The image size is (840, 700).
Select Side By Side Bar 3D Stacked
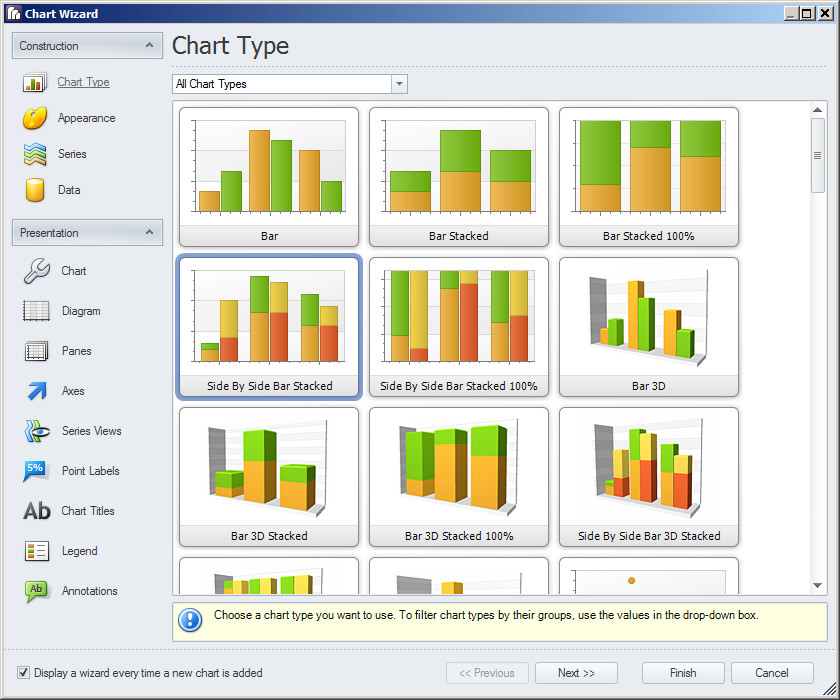coord(649,477)
